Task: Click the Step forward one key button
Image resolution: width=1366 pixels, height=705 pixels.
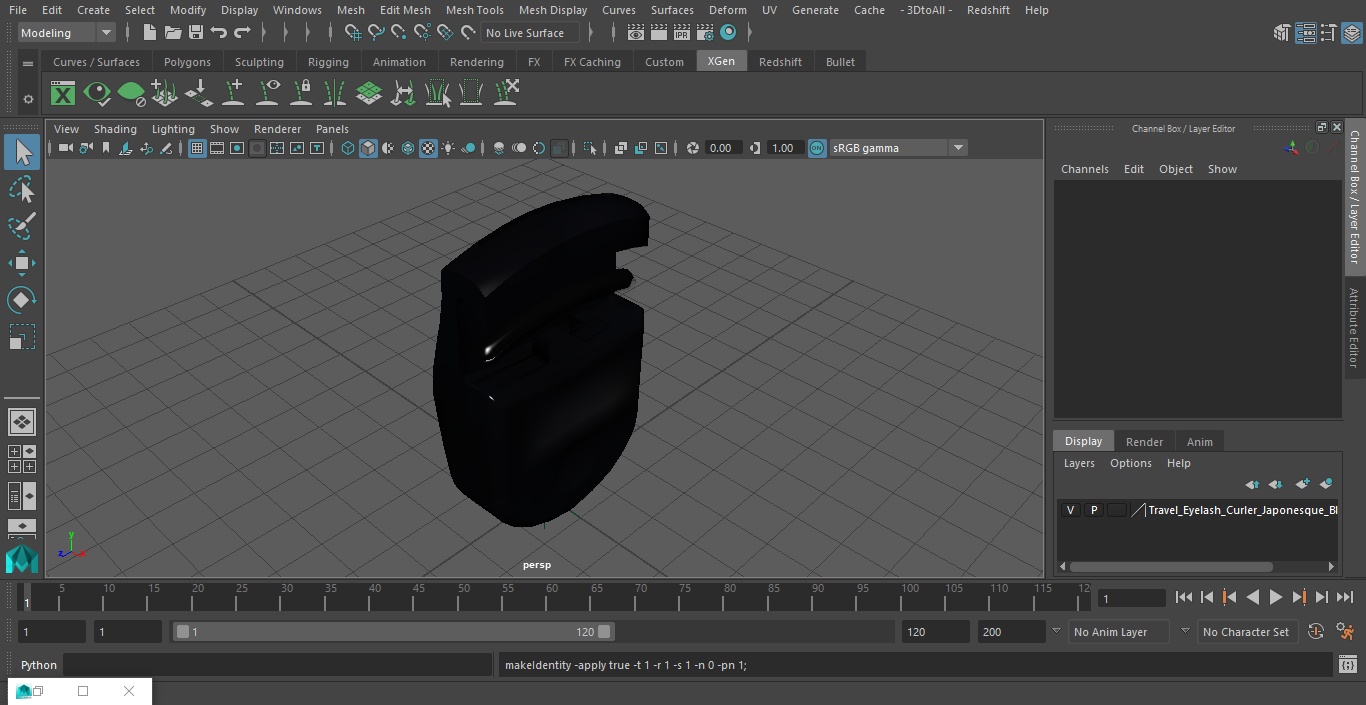Action: click(x=1298, y=597)
